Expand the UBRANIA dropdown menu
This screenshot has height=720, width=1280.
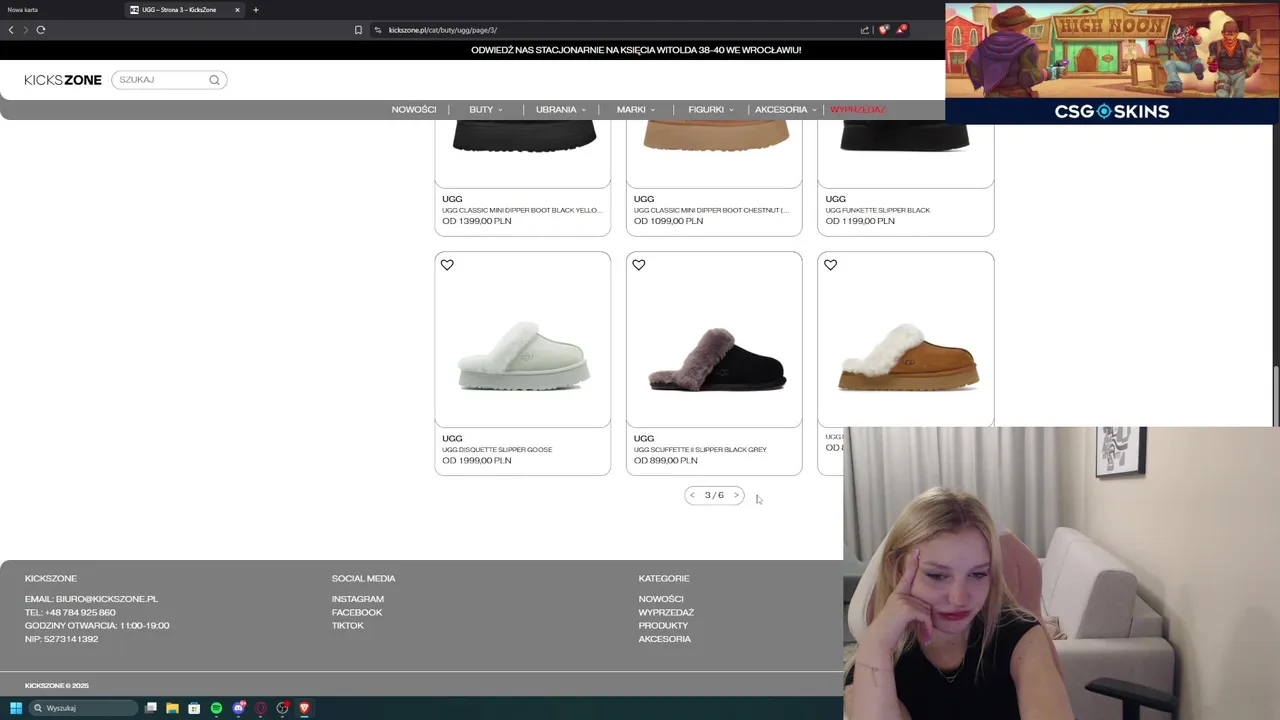[561, 110]
